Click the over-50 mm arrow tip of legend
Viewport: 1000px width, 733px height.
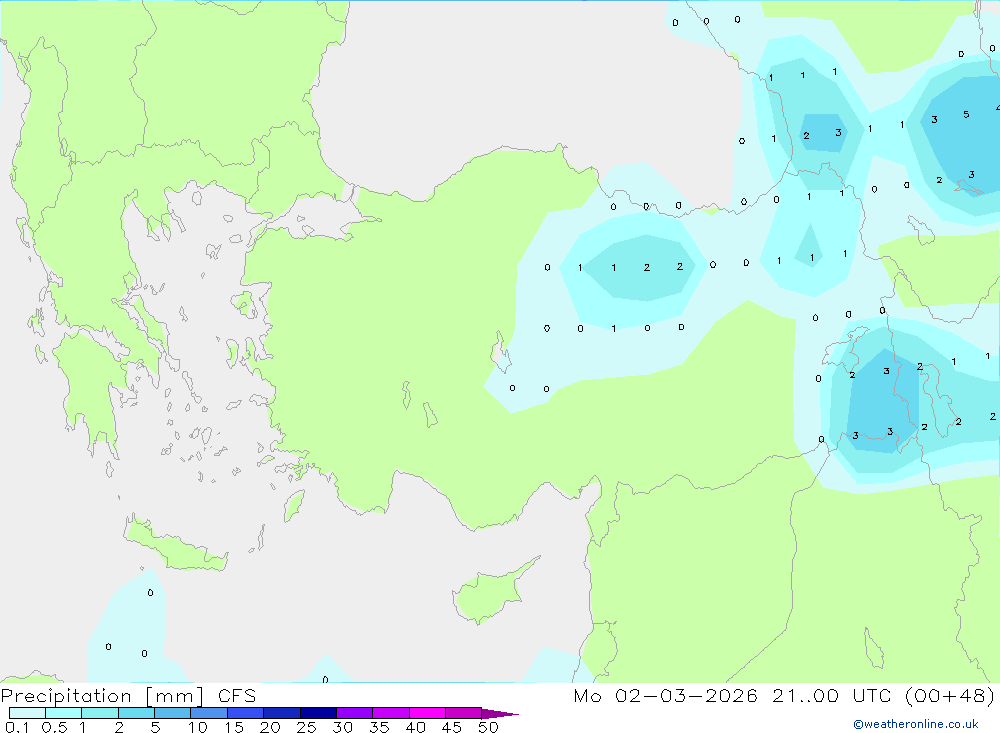tap(500, 713)
